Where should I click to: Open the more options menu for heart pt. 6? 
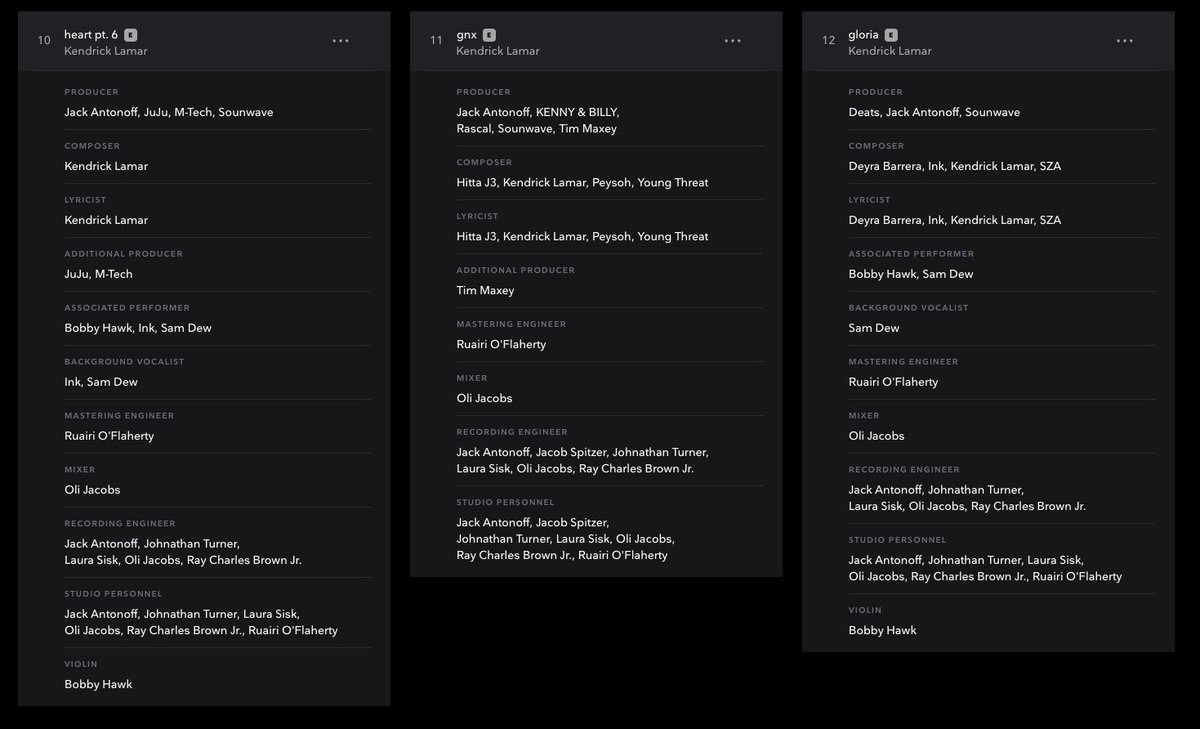341,41
